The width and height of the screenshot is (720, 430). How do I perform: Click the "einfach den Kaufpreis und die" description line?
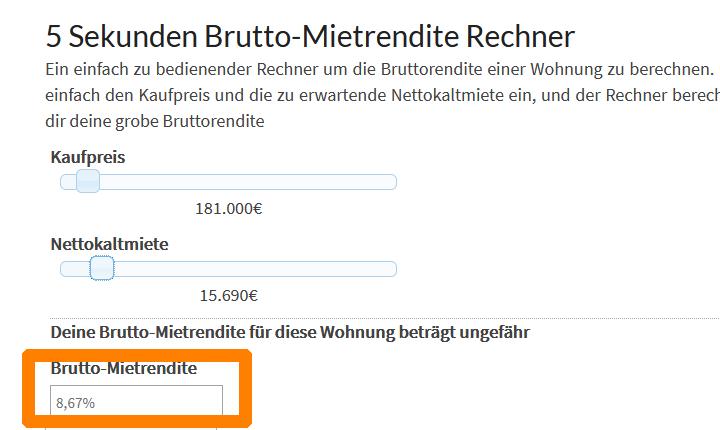pyautogui.click(x=380, y=96)
